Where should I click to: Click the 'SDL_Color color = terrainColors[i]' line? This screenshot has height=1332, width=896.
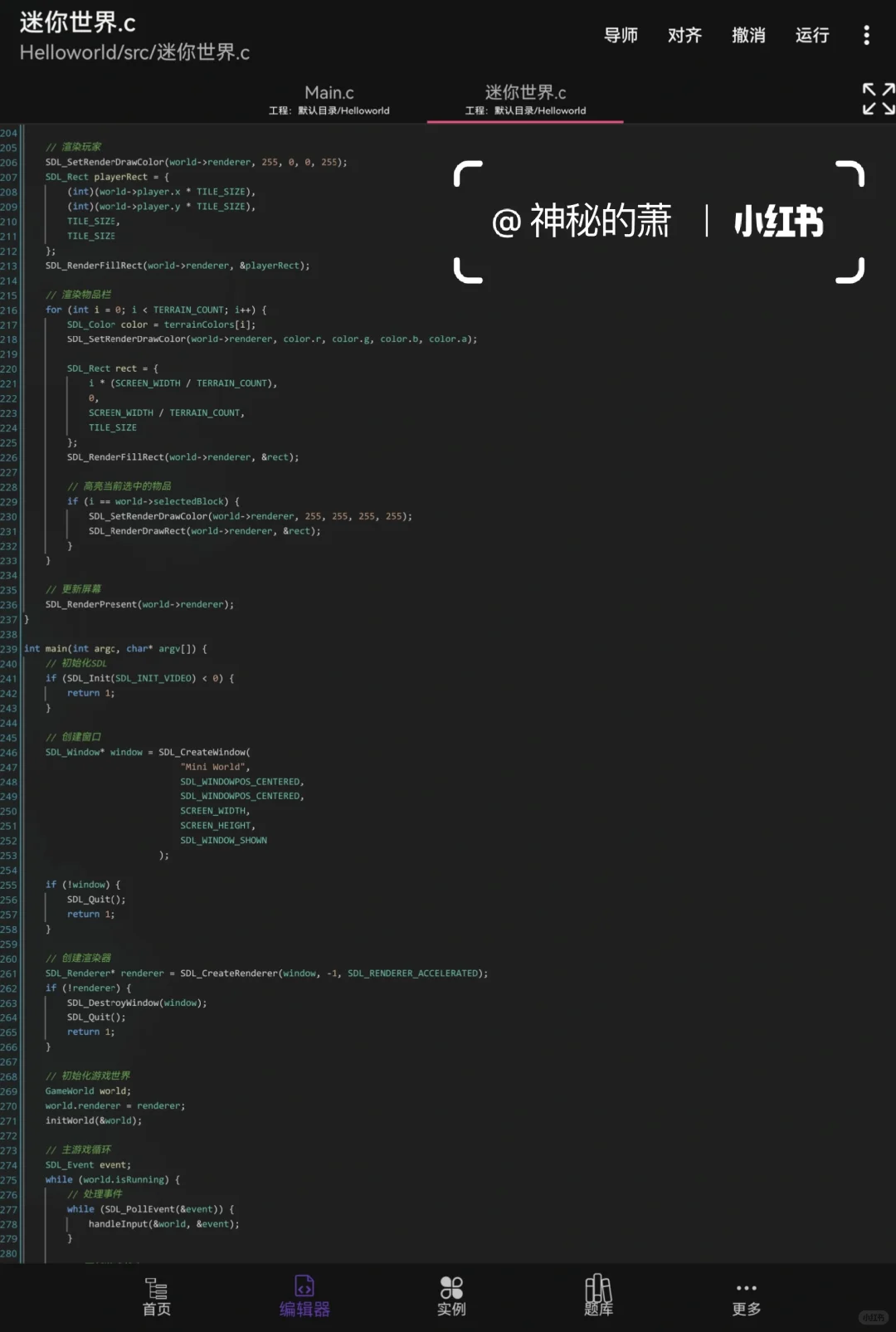[x=161, y=324]
